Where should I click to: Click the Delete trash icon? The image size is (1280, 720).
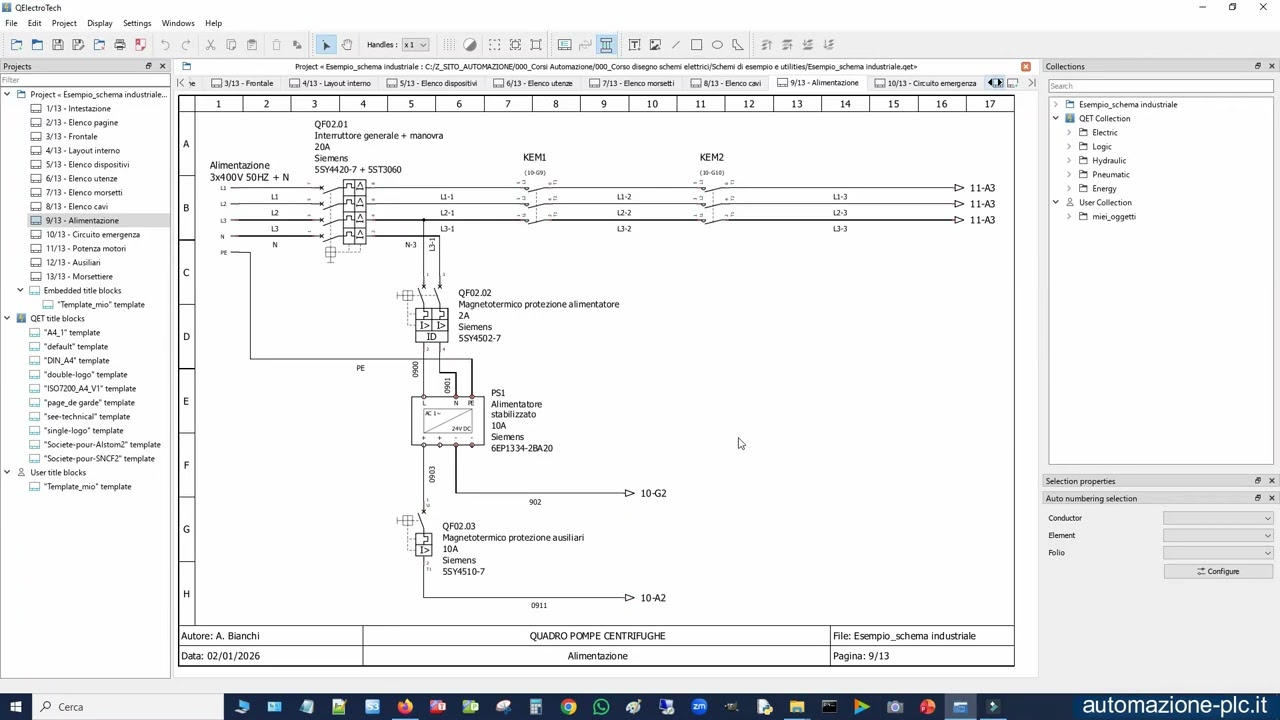277,44
